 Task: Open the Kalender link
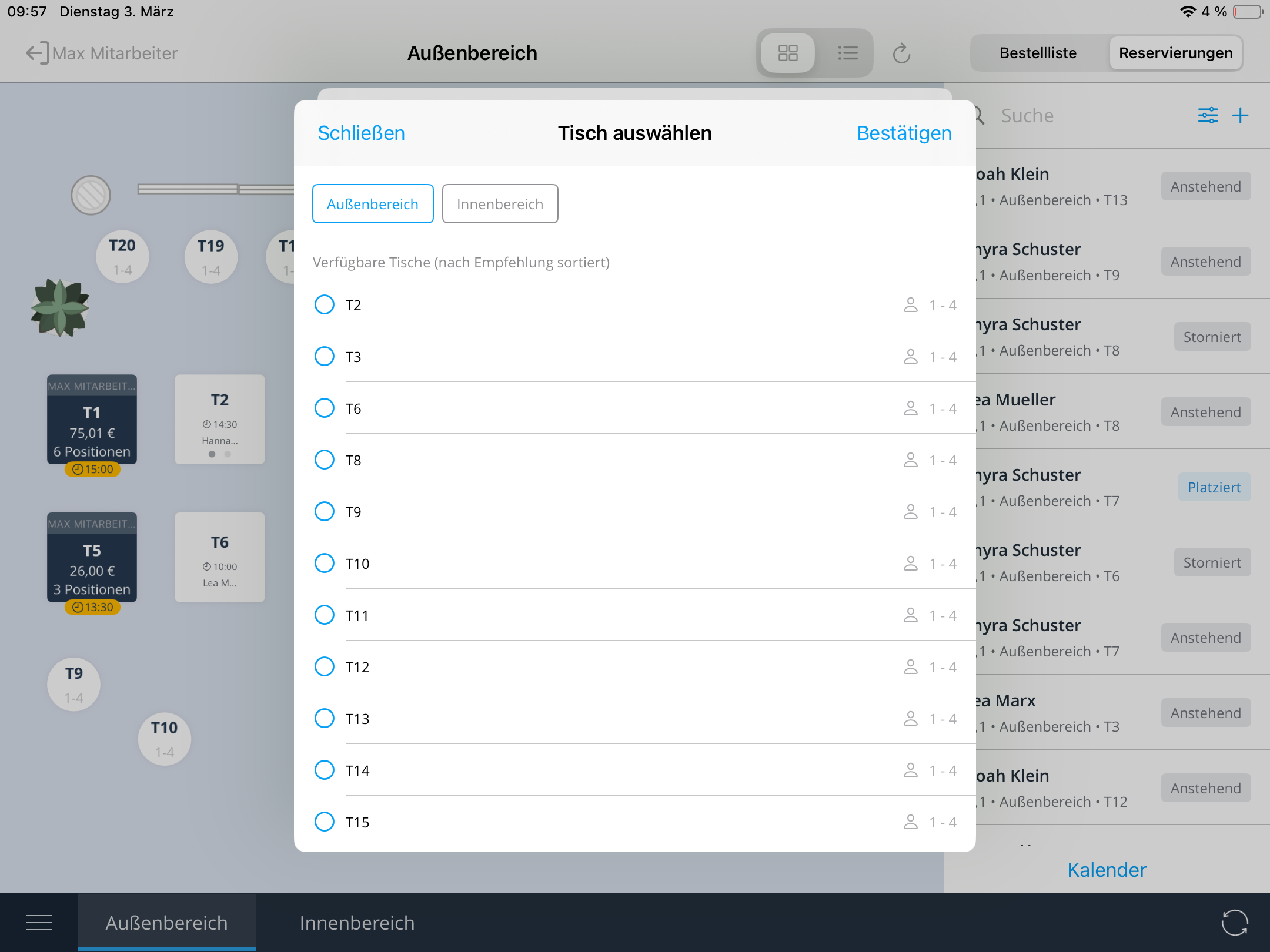[x=1107, y=870]
